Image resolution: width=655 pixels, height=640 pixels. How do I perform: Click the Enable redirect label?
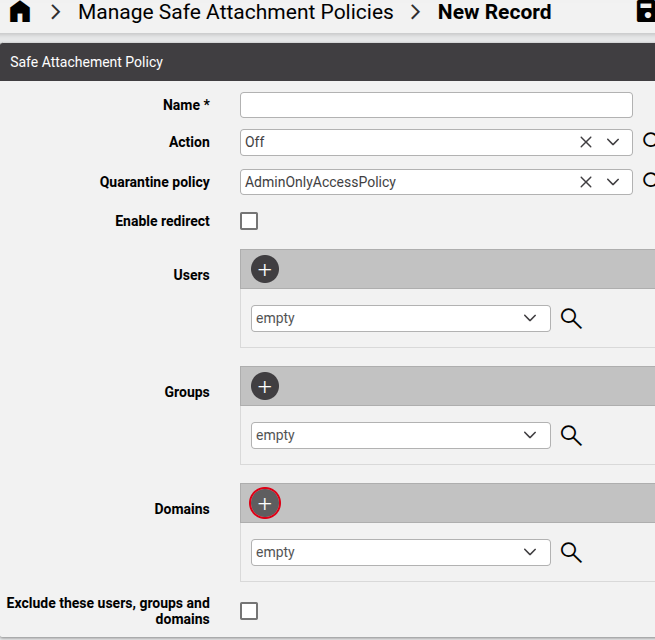click(162, 221)
